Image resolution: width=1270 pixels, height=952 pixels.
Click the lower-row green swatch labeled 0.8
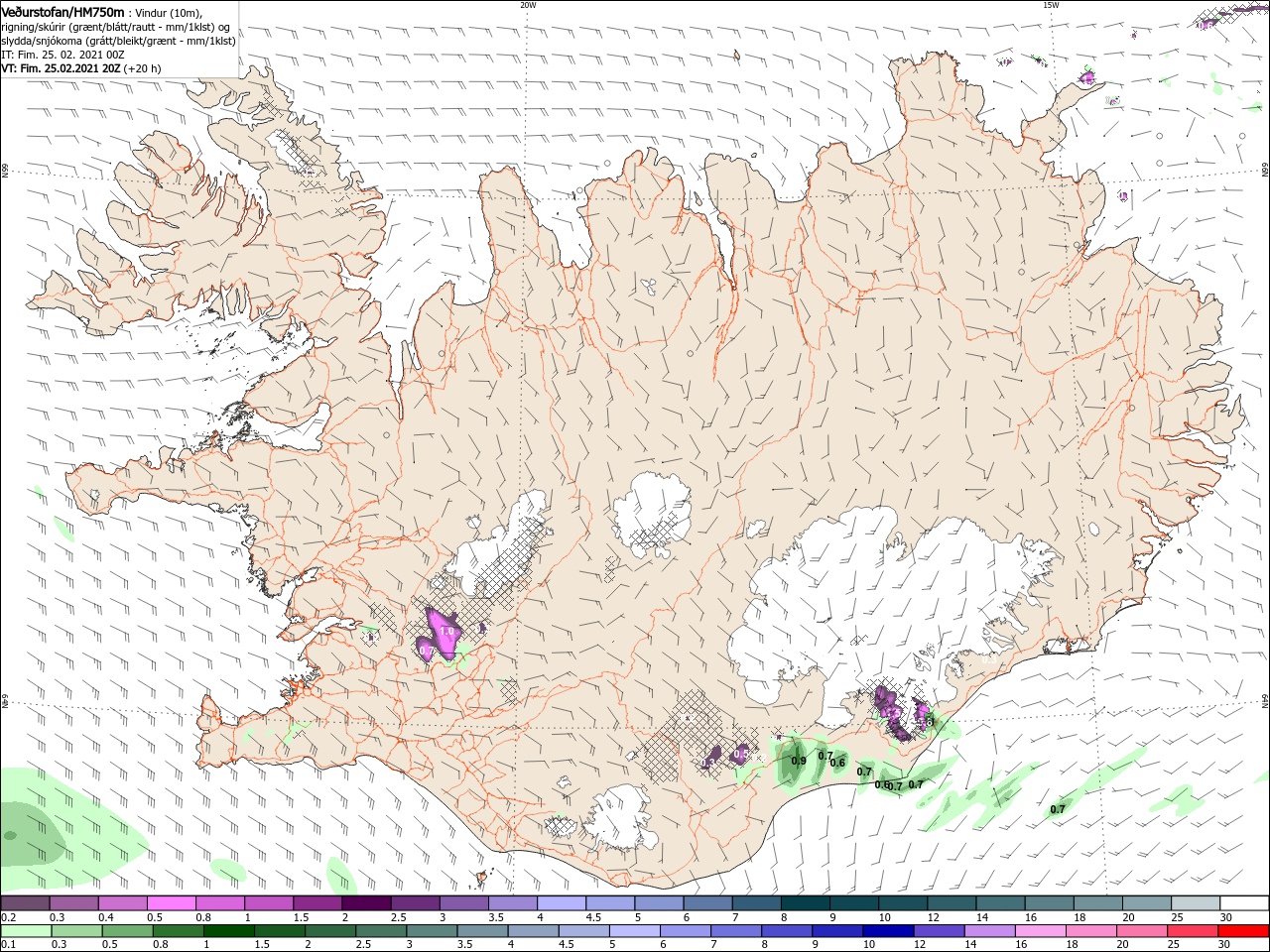(178, 931)
